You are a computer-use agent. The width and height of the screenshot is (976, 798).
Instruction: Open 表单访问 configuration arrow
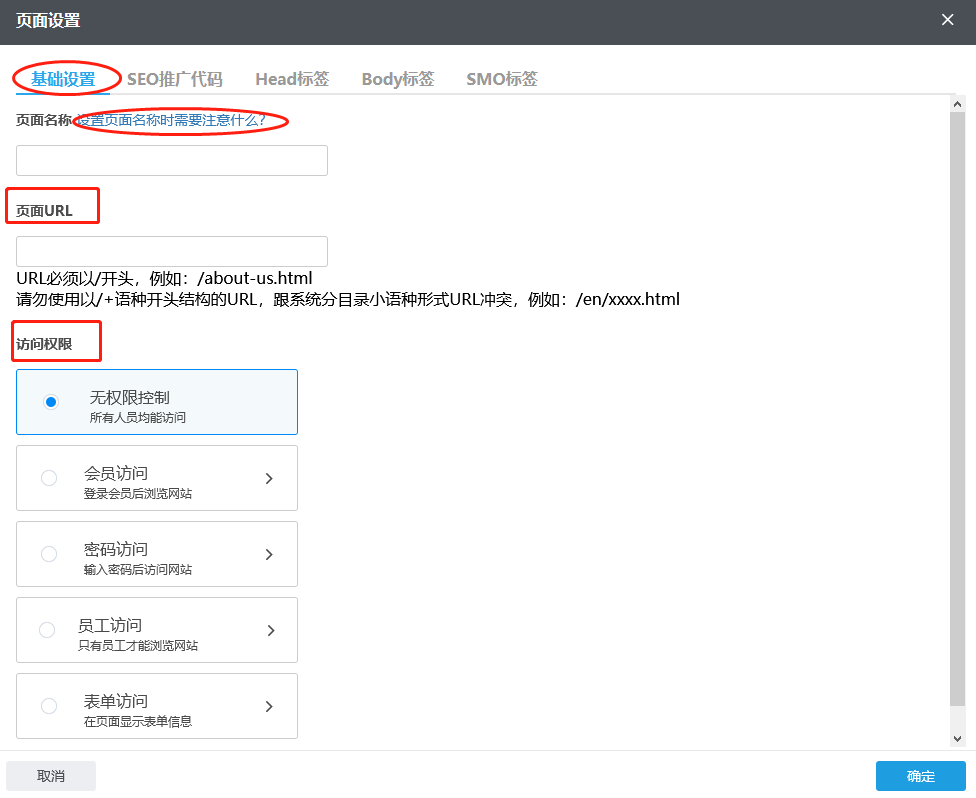pyautogui.click(x=268, y=706)
